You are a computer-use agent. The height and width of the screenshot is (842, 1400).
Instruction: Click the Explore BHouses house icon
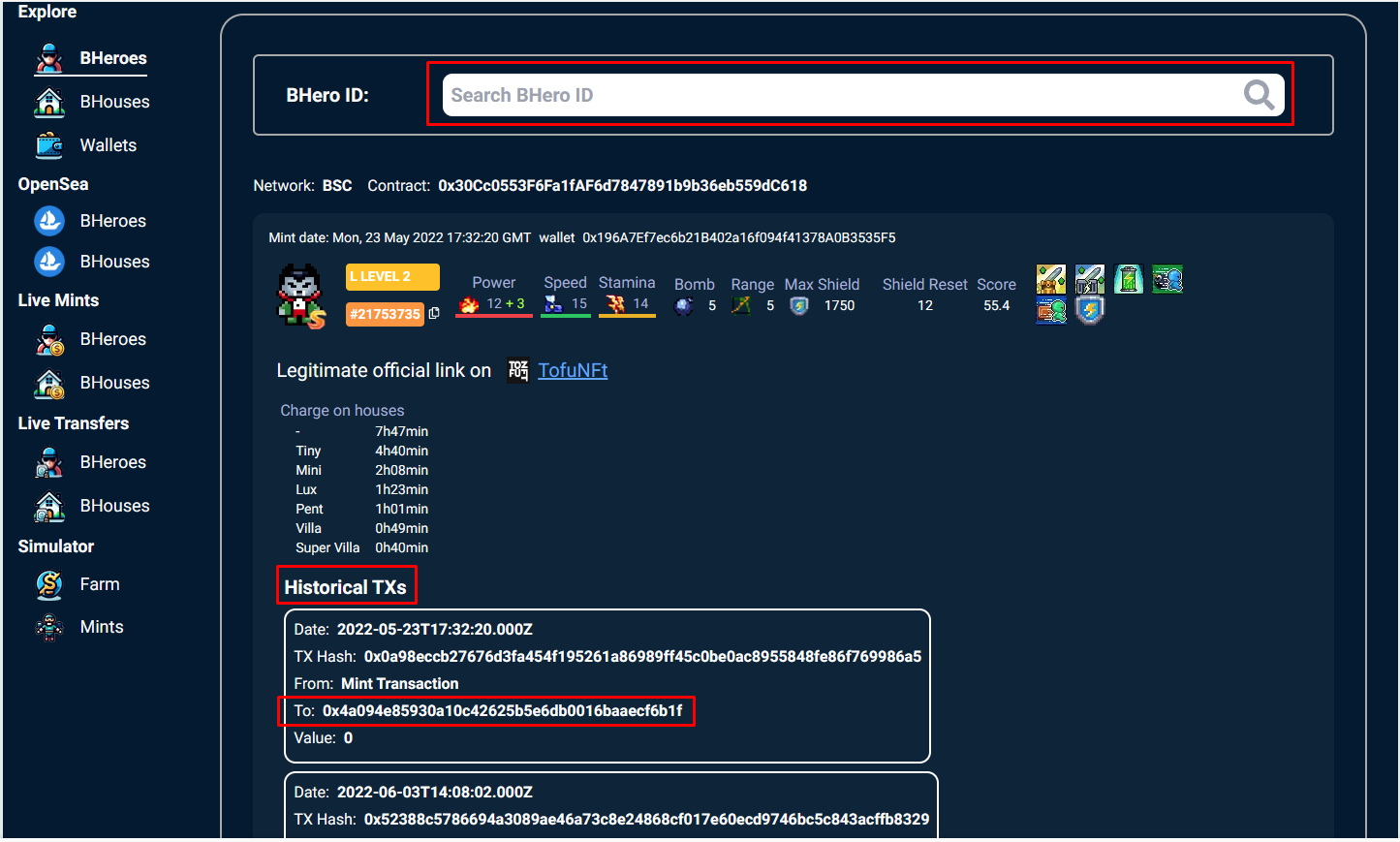click(49, 102)
